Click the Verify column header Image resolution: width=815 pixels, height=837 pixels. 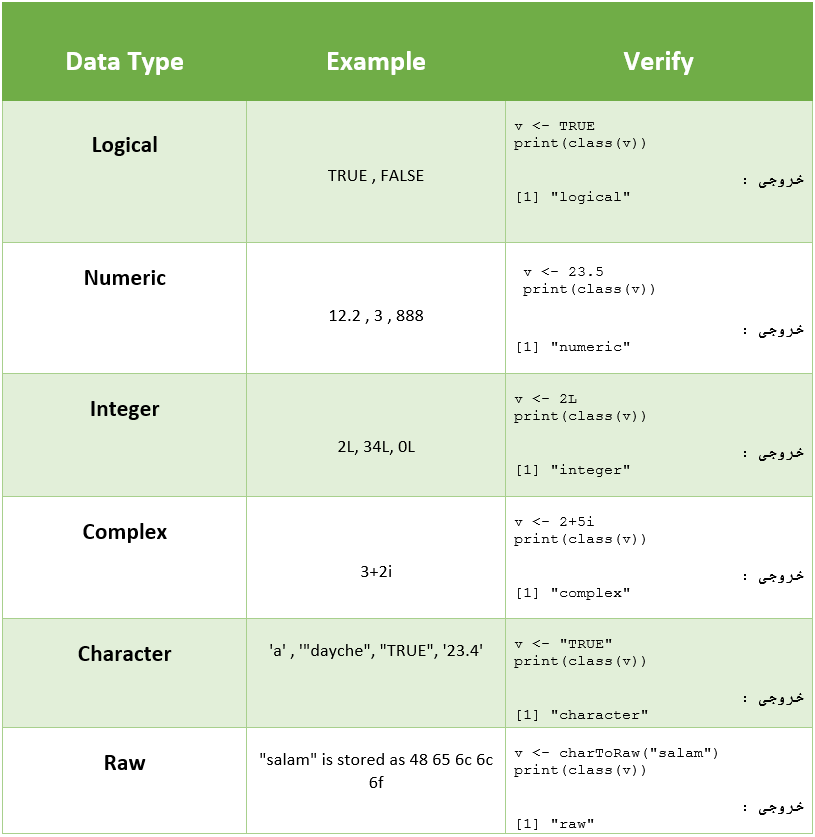pos(658,62)
